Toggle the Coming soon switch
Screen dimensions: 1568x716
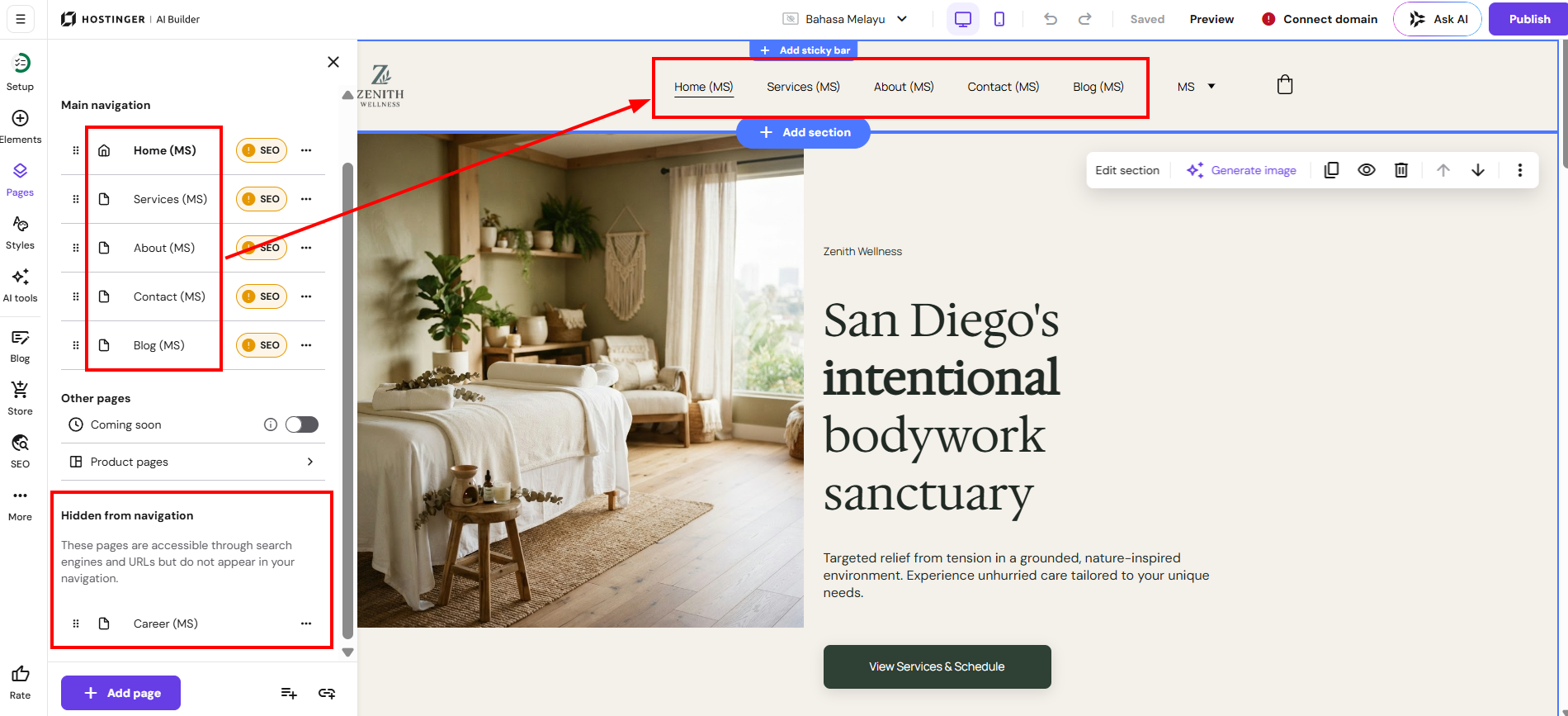click(x=302, y=424)
